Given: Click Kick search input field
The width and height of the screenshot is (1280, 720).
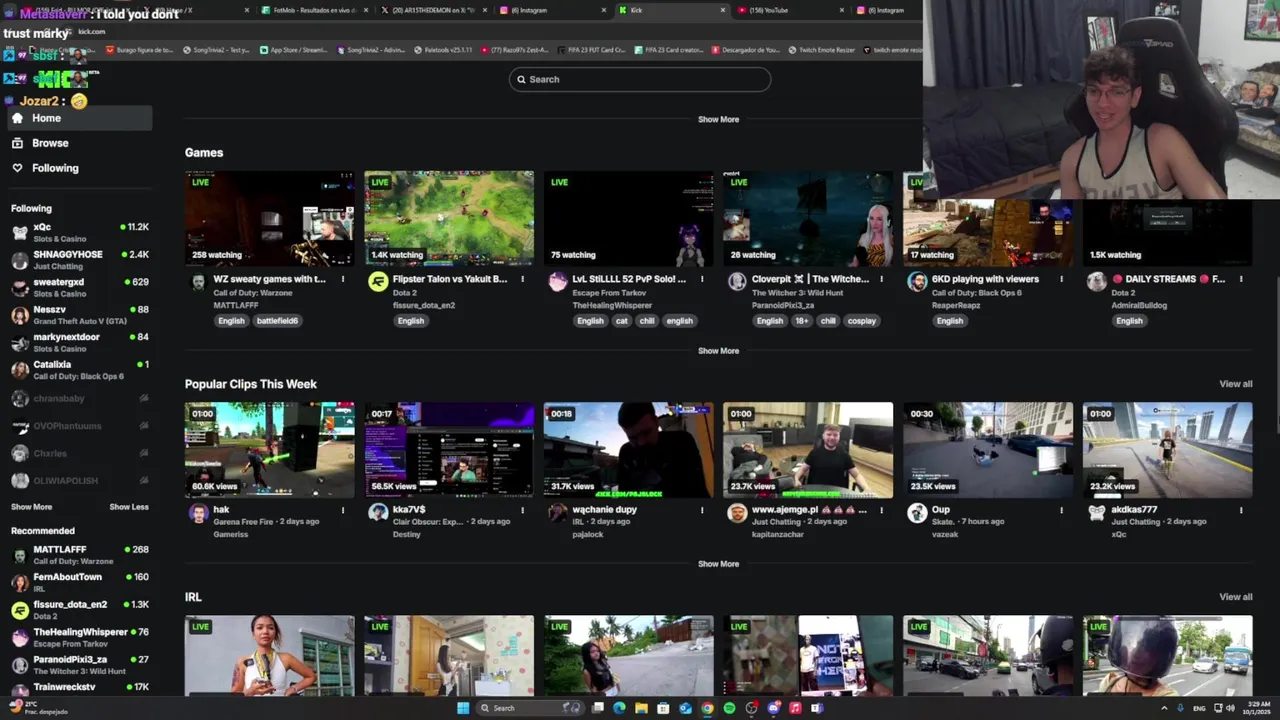Looking at the screenshot, I should pos(640,79).
